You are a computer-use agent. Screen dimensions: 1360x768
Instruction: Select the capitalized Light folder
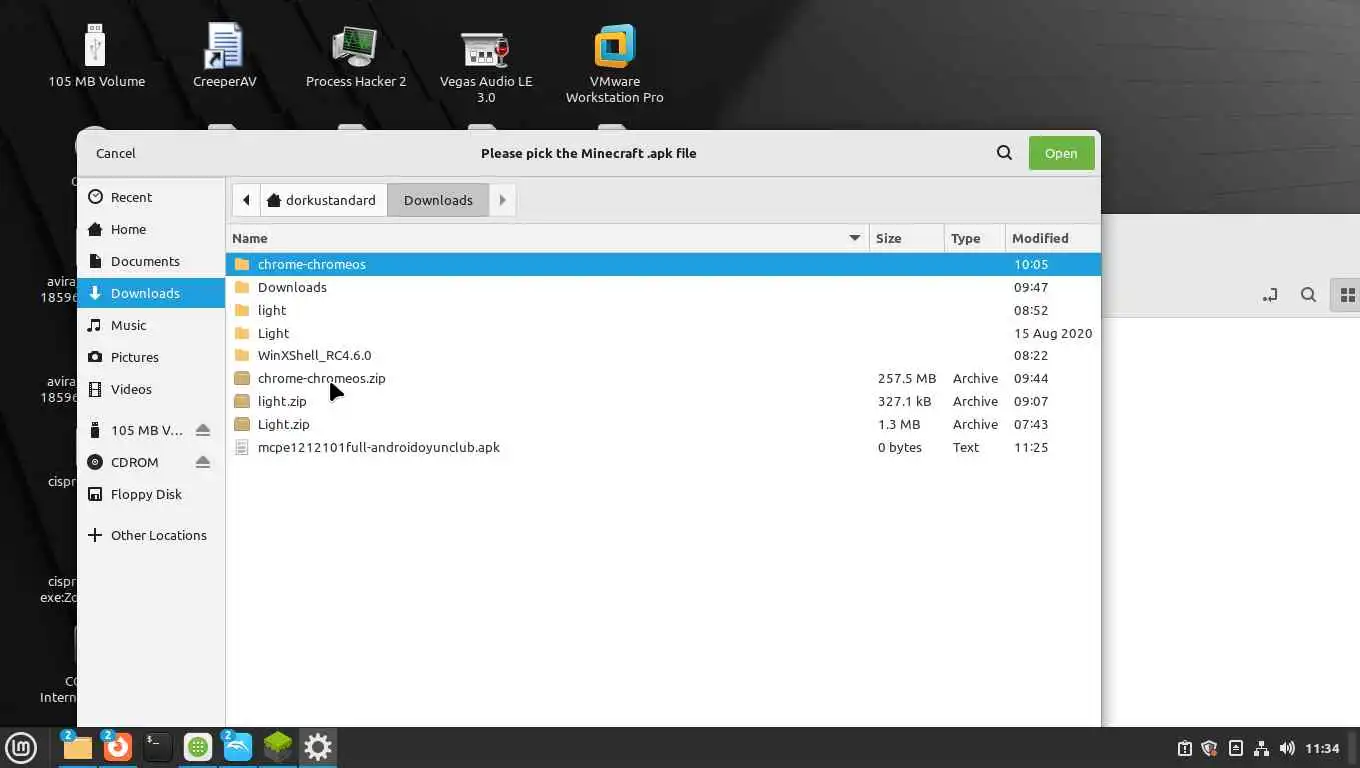click(663, 333)
